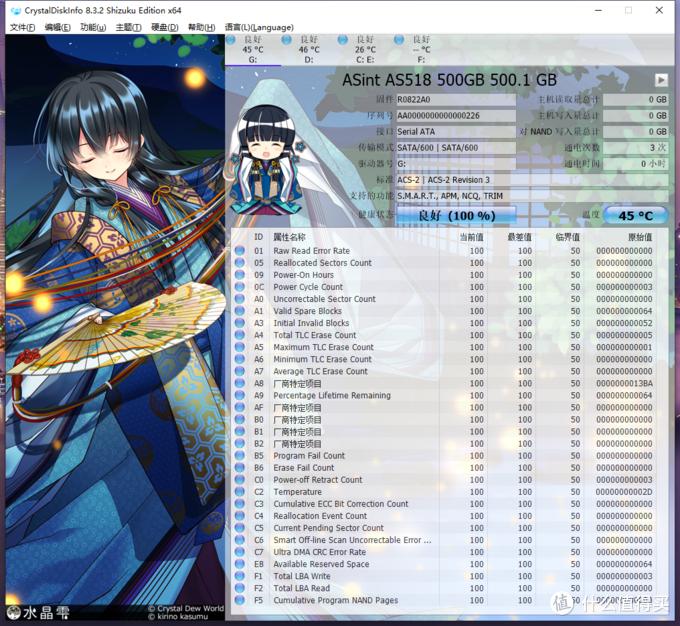This screenshot has height=626, width=680.
Task: Click status icon for Reallocation Event Count
Action: pyautogui.click(x=240, y=516)
